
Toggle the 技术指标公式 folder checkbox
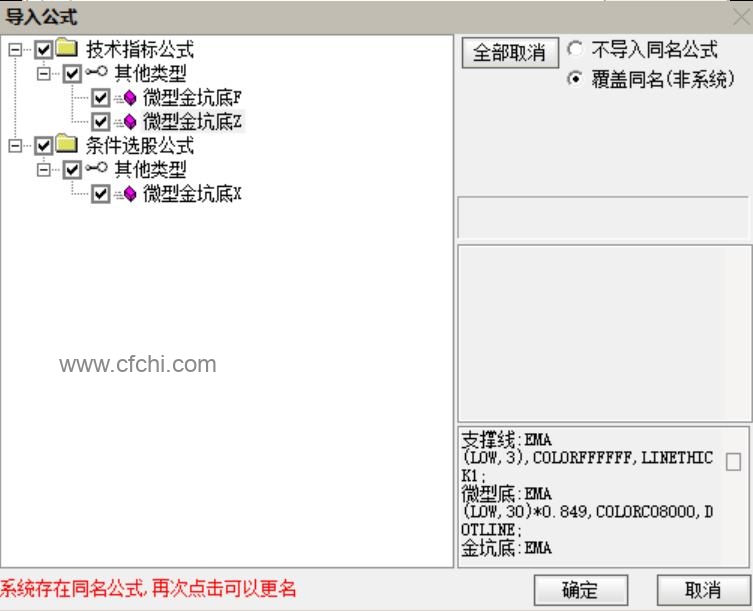44,49
